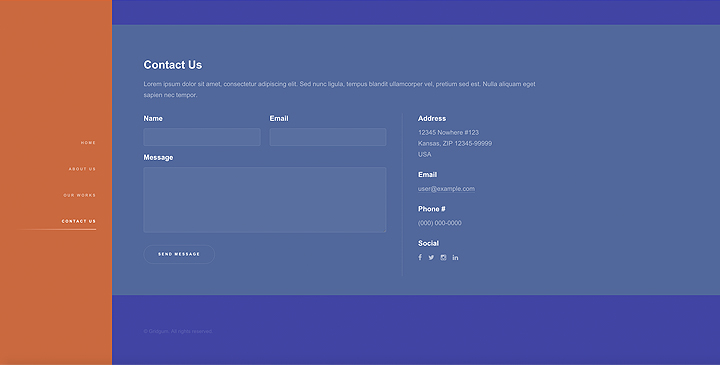Click the "12345 Nowhere #123" address line
Screen dimensions: 720x365
(x=448, y=132)
